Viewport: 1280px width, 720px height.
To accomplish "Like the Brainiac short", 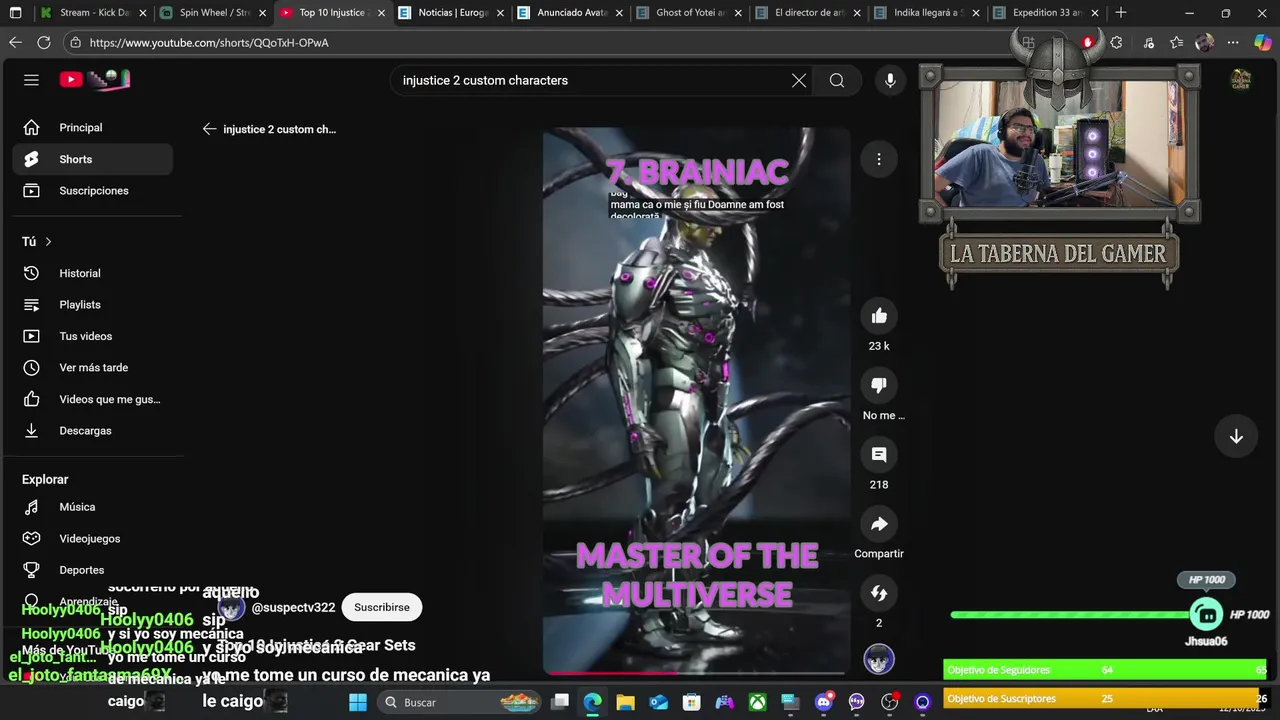I will [879, 316].
